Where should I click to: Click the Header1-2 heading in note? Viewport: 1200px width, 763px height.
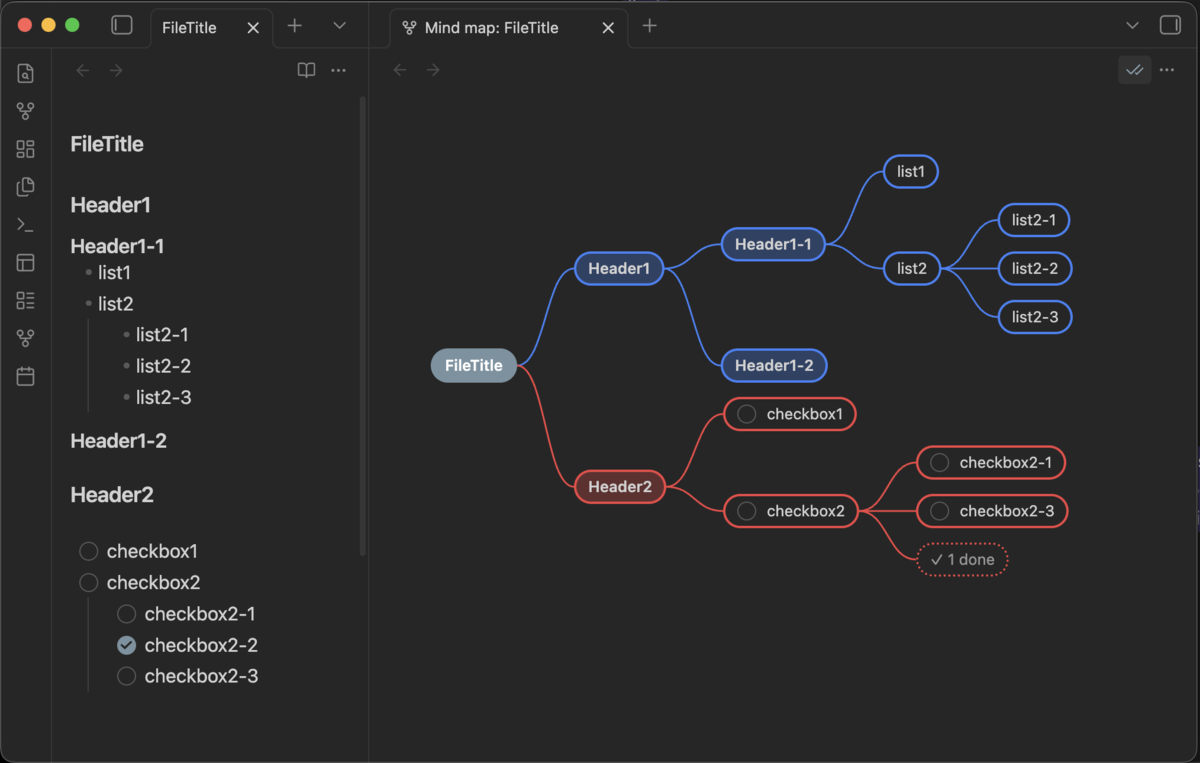[x=119, y=441]
